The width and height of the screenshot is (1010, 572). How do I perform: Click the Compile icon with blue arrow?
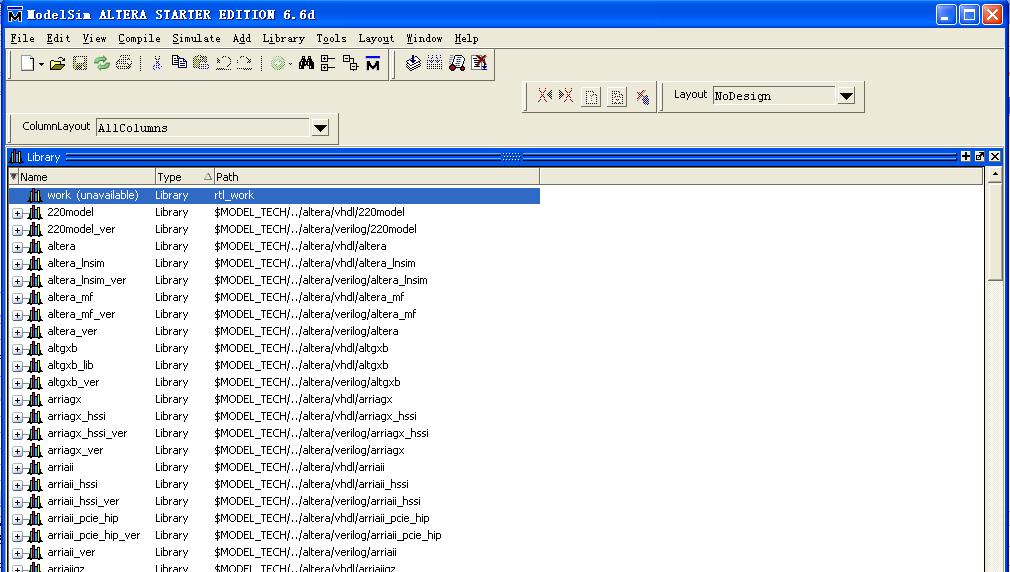tap(413, 62)
